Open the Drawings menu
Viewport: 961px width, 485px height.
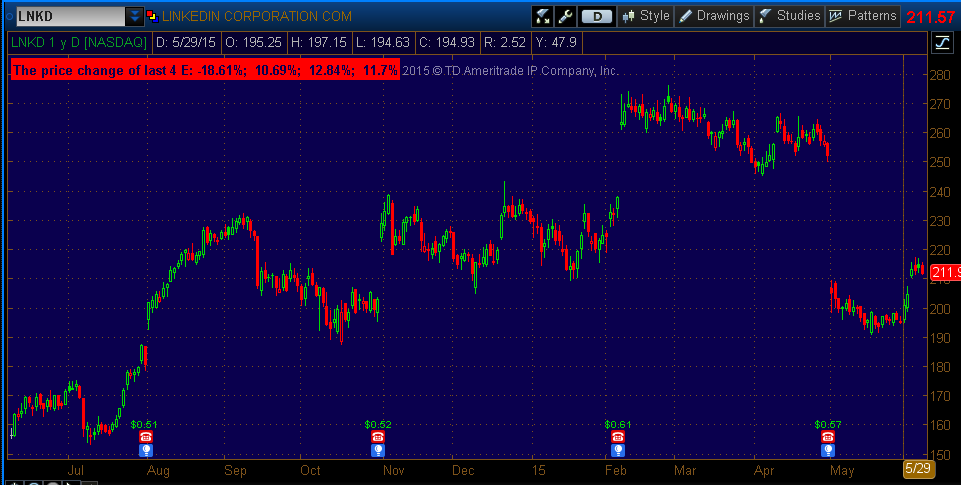pyautogui.click(x=714, y=16)
